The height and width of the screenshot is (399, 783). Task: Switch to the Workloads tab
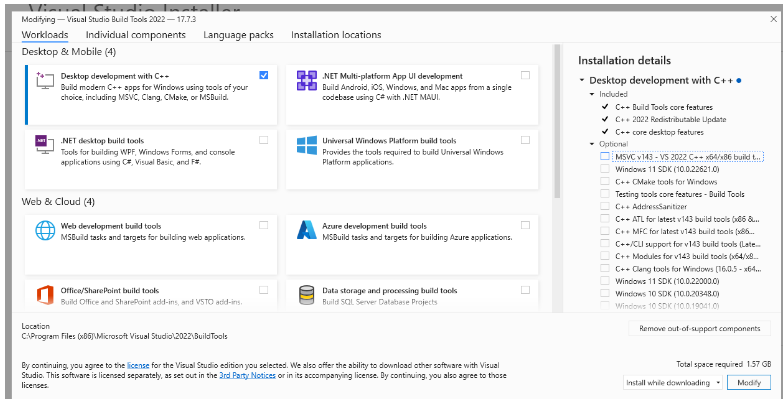[x=45, y=35]
